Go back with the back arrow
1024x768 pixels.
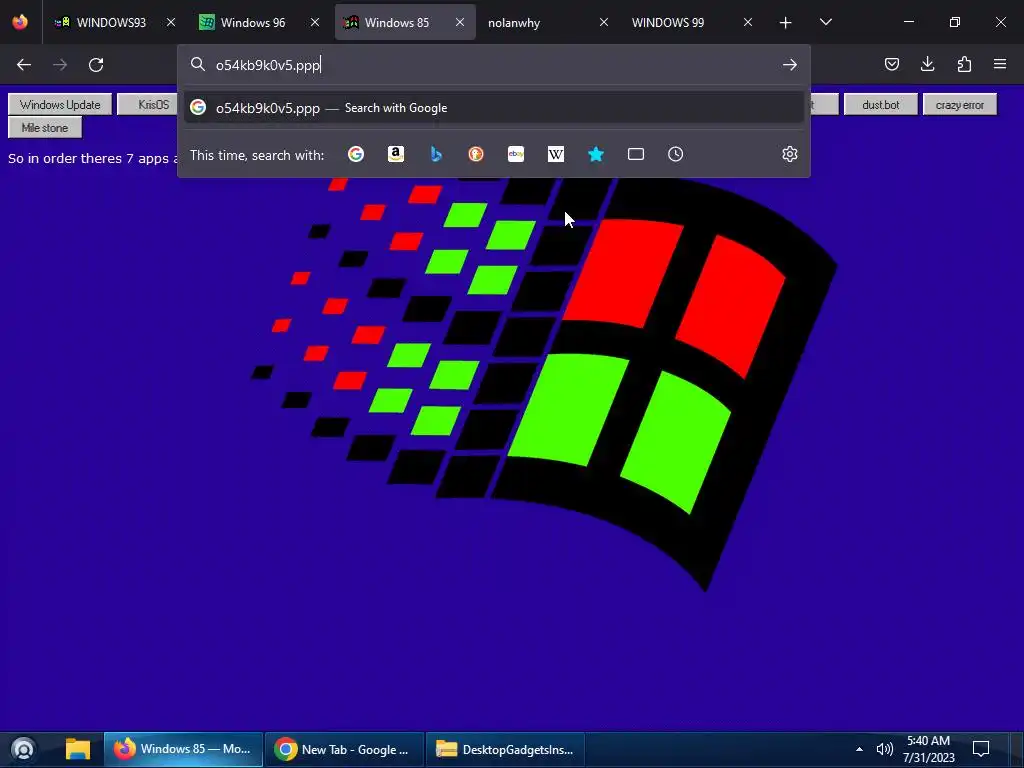tap(24, 65)
